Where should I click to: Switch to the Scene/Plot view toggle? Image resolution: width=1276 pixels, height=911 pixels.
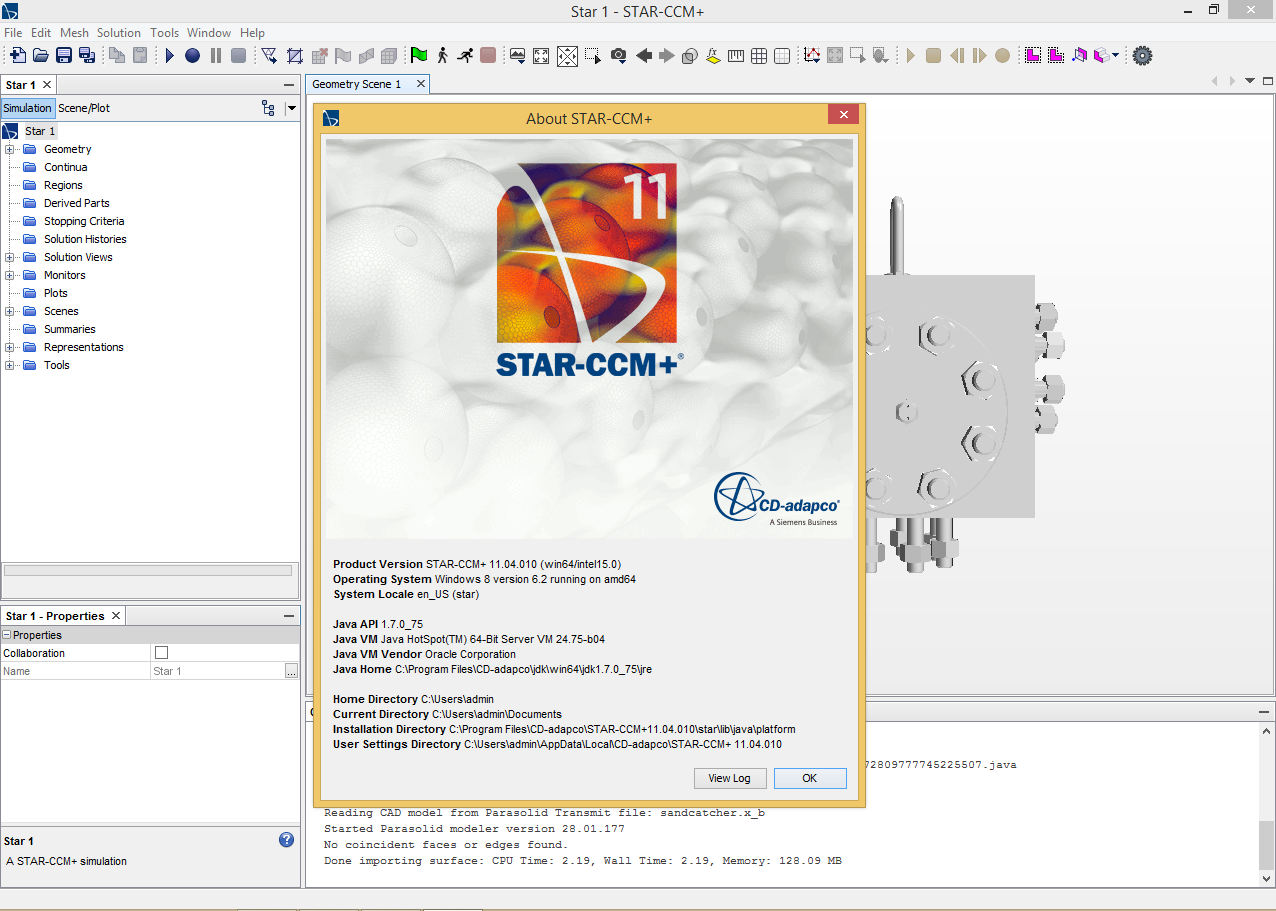click(x=84, y=108)
